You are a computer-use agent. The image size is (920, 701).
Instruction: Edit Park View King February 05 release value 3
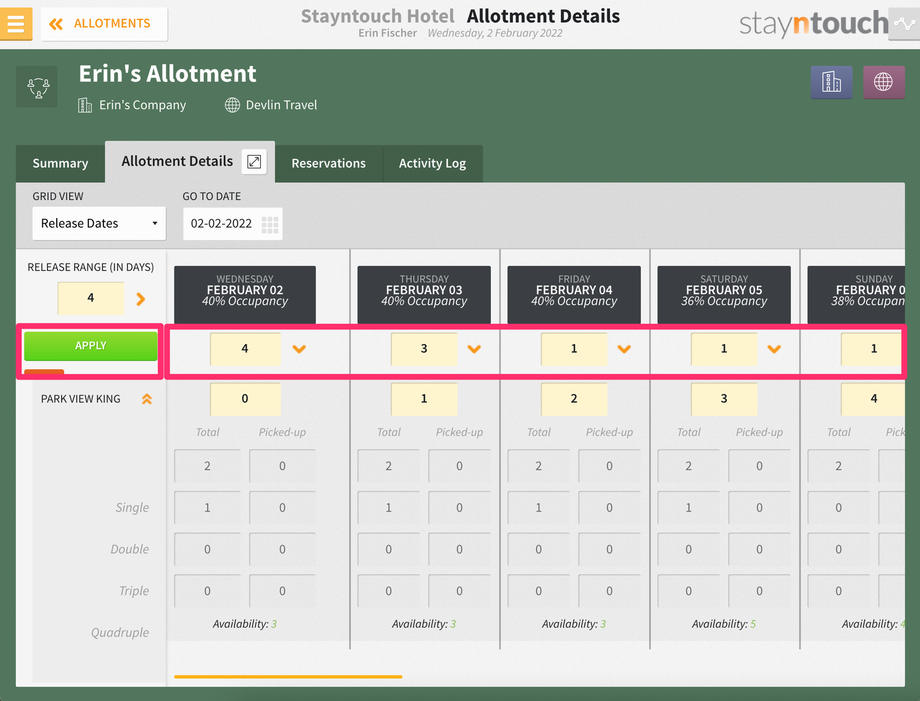tap(724, 399)
